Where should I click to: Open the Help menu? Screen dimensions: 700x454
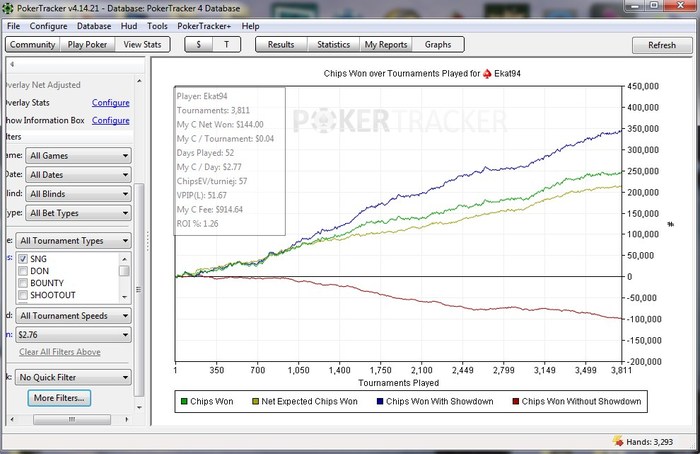[250, 26]
